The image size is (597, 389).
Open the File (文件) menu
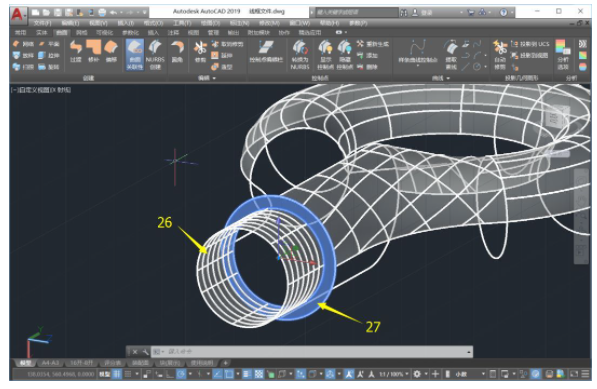[x=42, y=23]
